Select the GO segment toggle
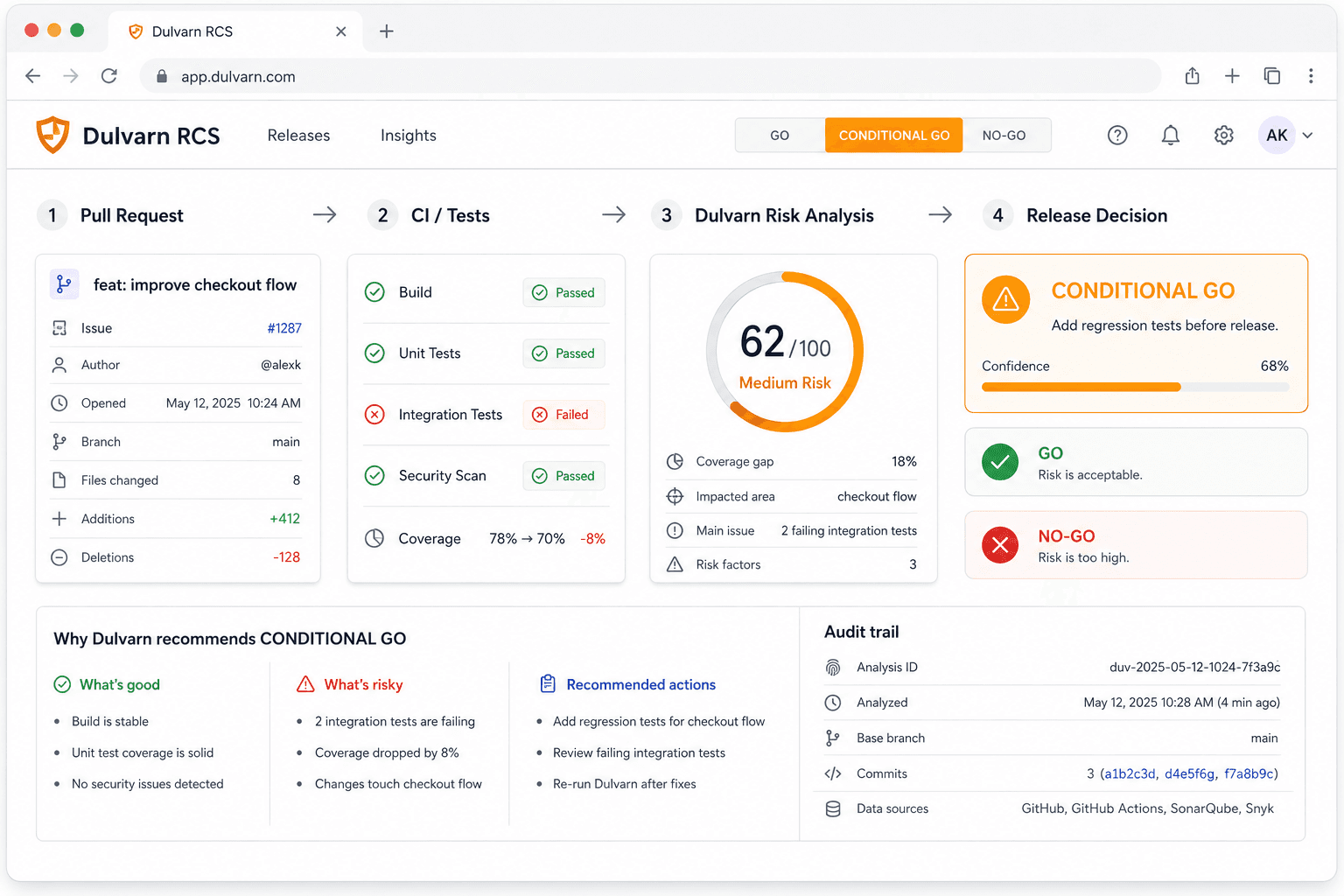The height and width of the screenshot is (896, 1344). 780,136
